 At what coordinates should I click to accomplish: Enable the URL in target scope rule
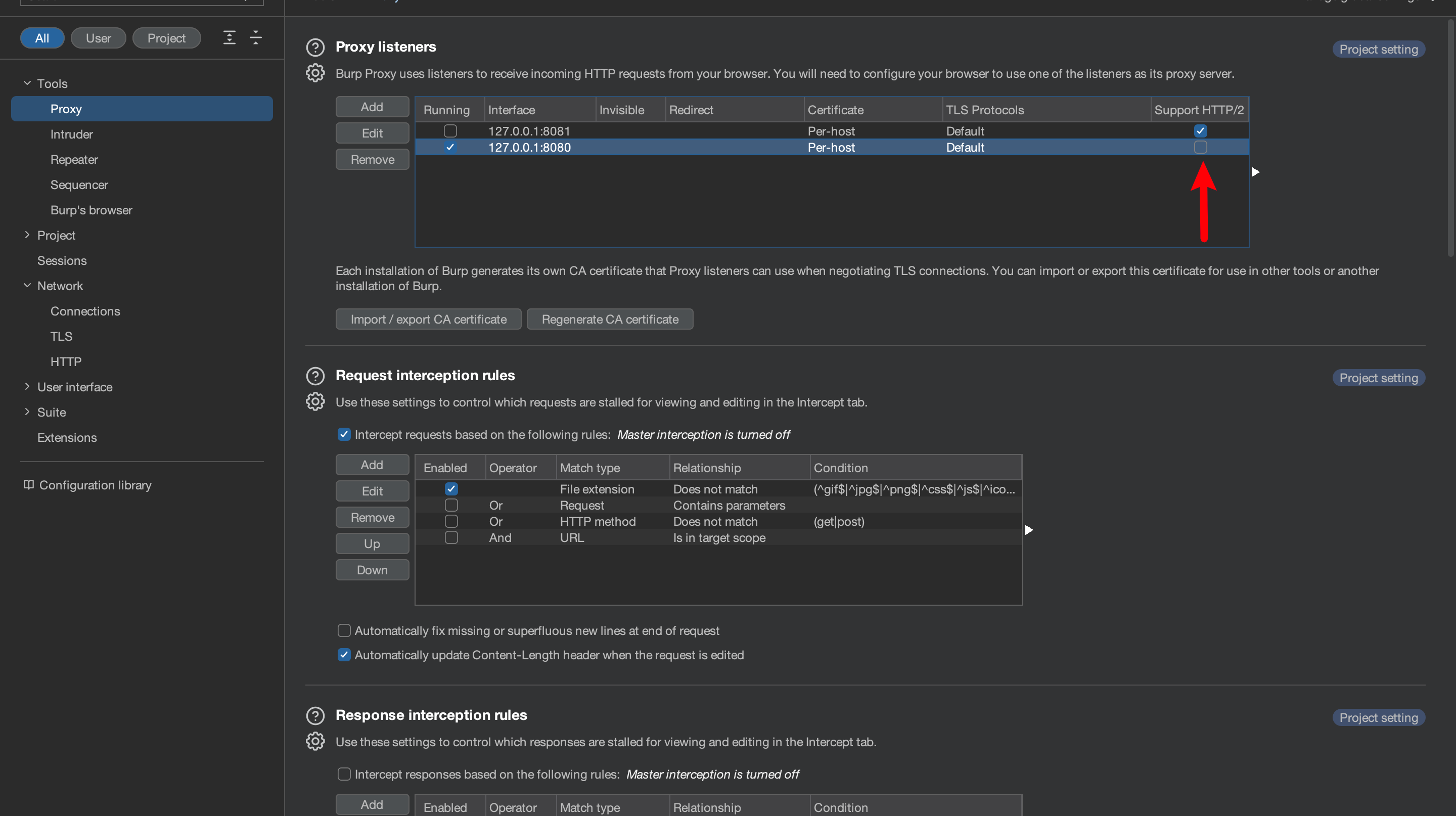pyautogui.click(x=451, y=538)
